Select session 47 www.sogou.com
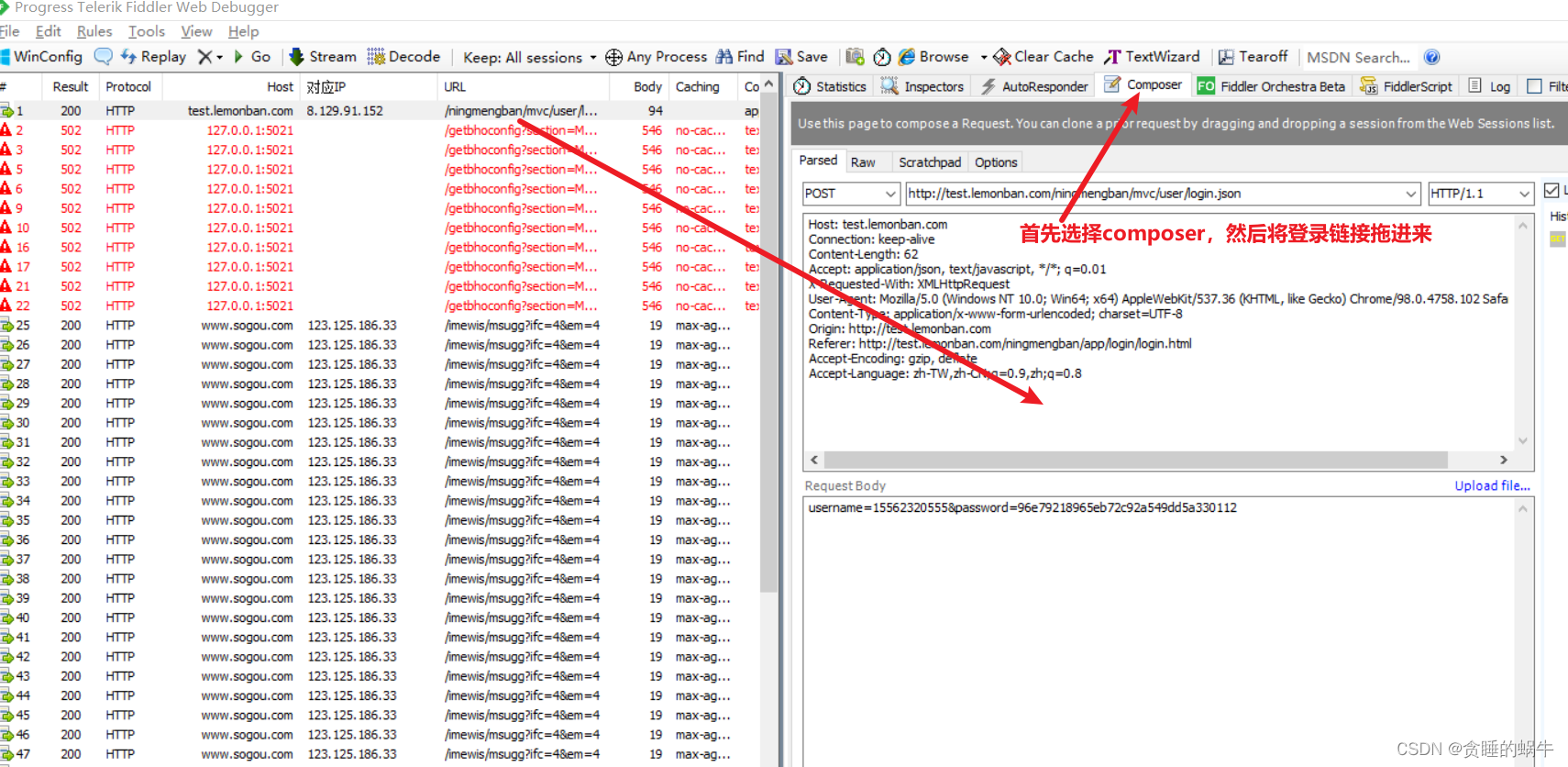Image resolution: width=1568 pixels, height=767 pixels. click(x=380, y=754)
